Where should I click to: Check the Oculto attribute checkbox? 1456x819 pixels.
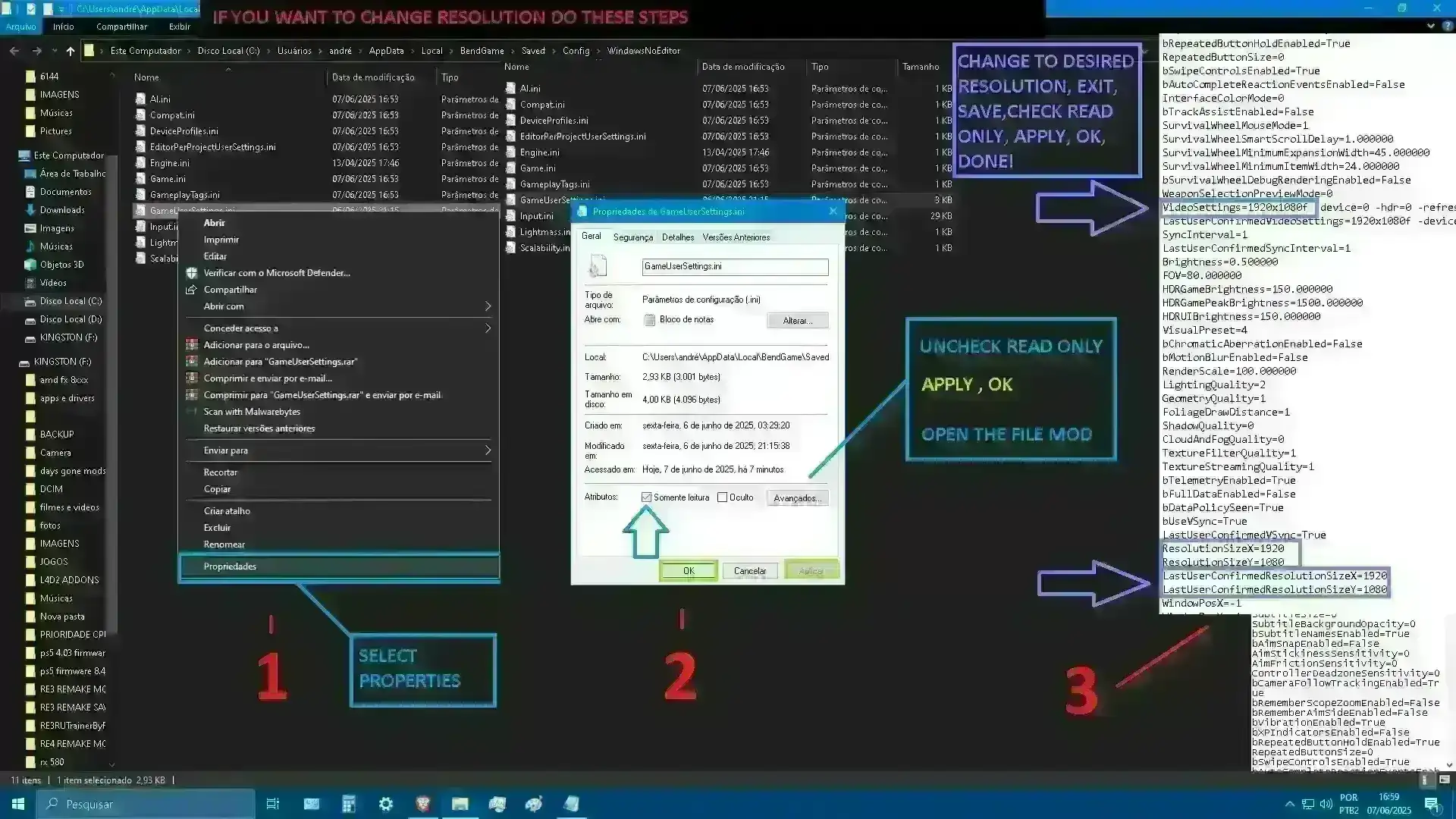point(723,497)
